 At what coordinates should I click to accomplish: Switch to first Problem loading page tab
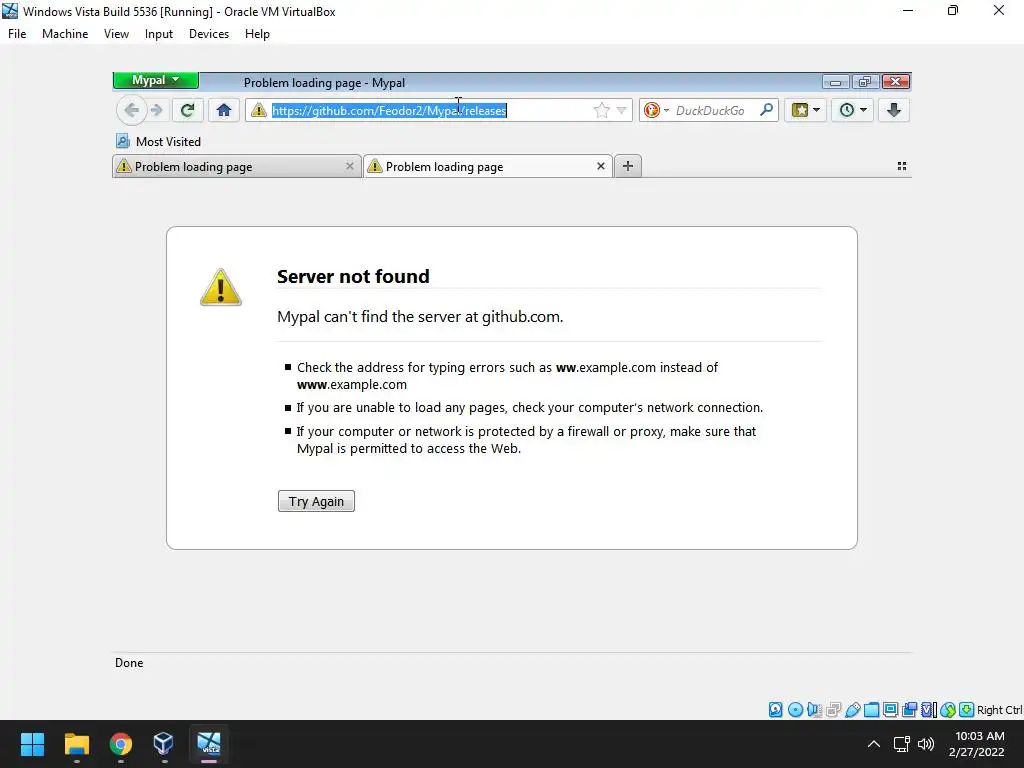point(236,167)
